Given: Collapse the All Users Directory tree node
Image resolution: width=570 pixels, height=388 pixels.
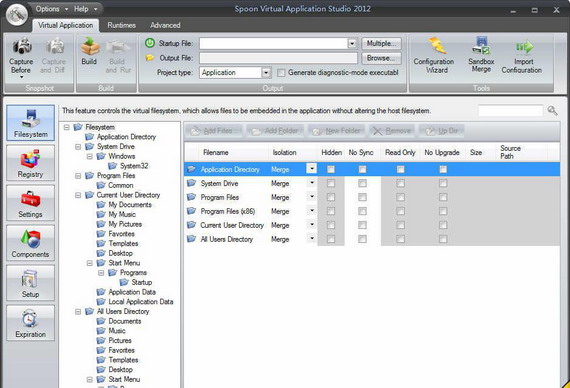Looking at the screenshot, I should tap(78, 312).
